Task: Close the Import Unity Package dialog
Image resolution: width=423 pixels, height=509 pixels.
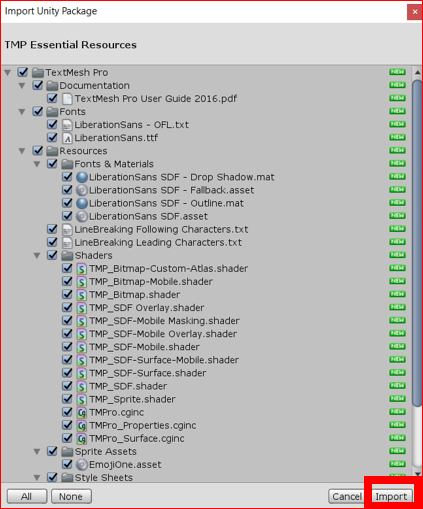Action: 415,12
